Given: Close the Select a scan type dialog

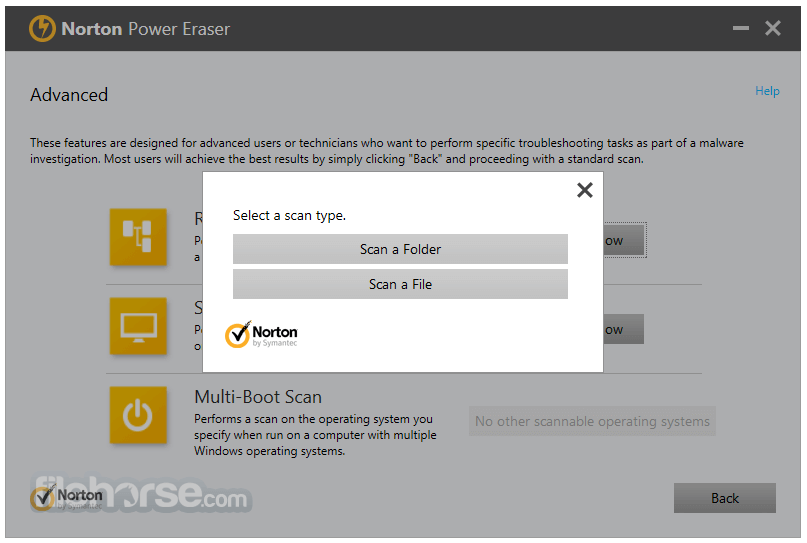Looking at the screenshot, I should 585,190.
